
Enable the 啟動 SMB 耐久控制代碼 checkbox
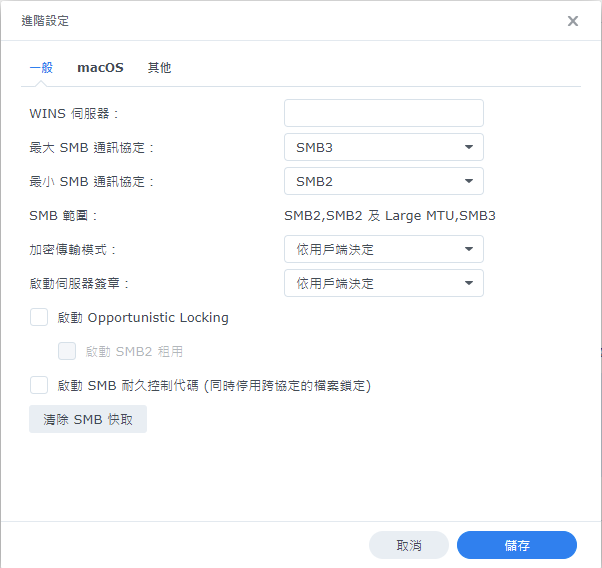[x=39, y=385]
